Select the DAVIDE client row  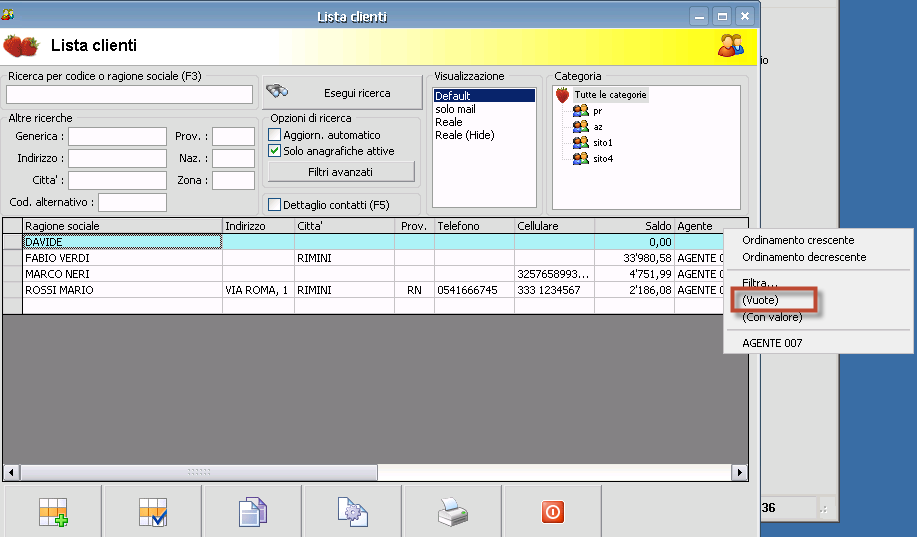(x=122, y=242)
